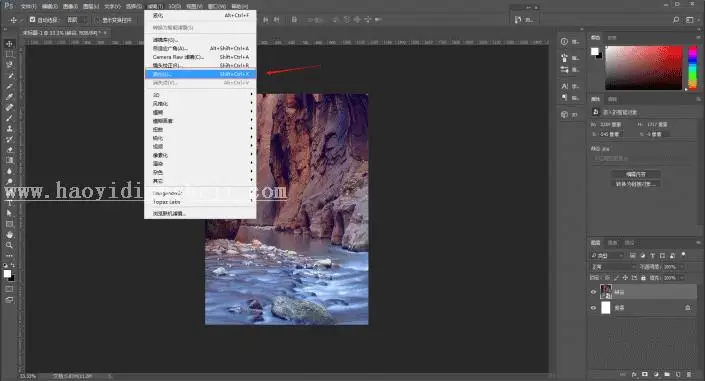Switch to the 色板 Swatches tab
Image resolution: width=705 pixels, height=381 pixels.
612,38
